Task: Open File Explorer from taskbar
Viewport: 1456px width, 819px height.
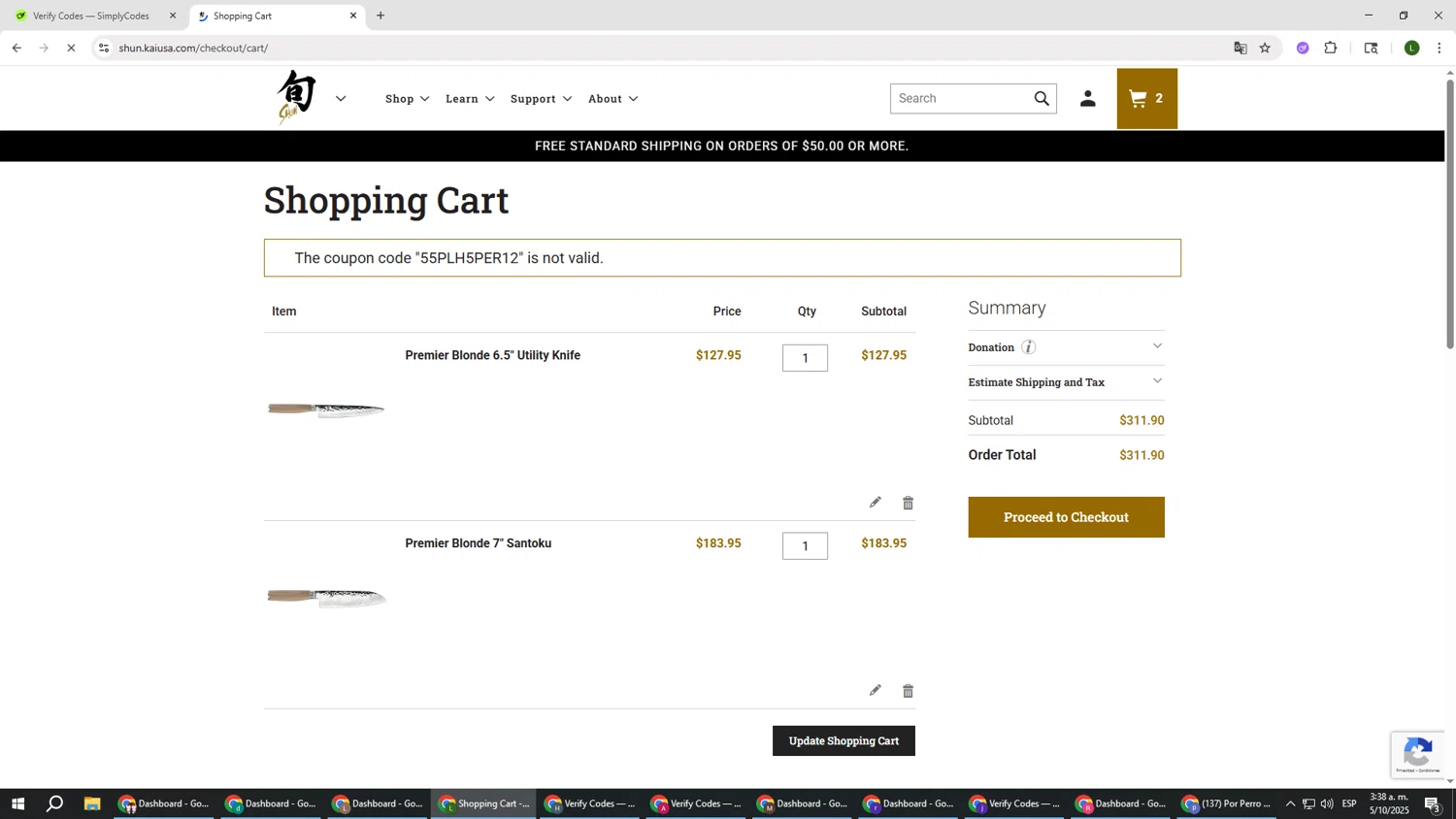Action: [x=92, y=803]
